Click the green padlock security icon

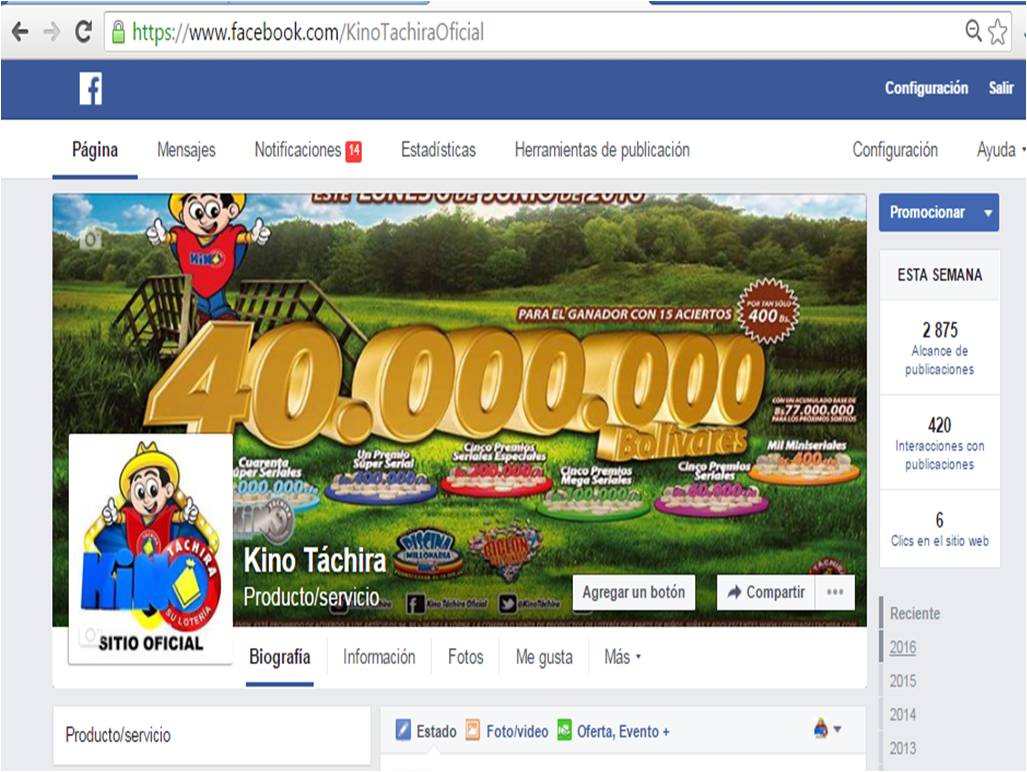pyautogui.click(x=118, y=31)
